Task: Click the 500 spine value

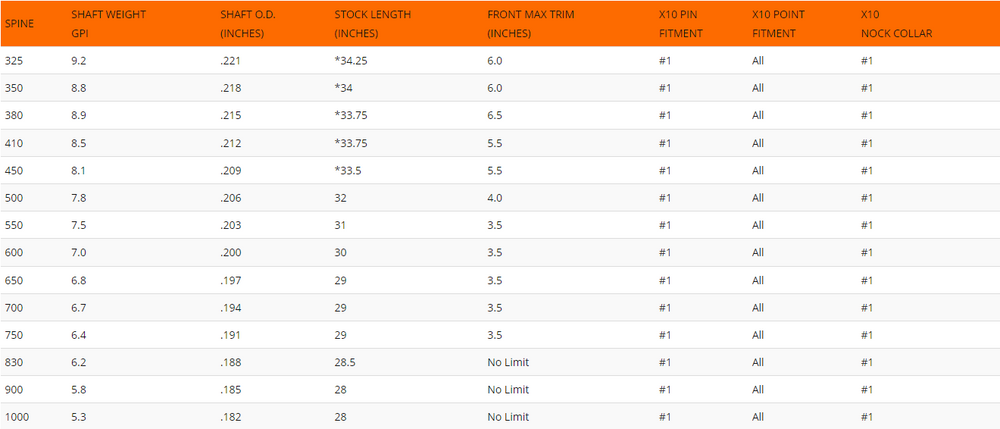Action: (x=14, y=198)
